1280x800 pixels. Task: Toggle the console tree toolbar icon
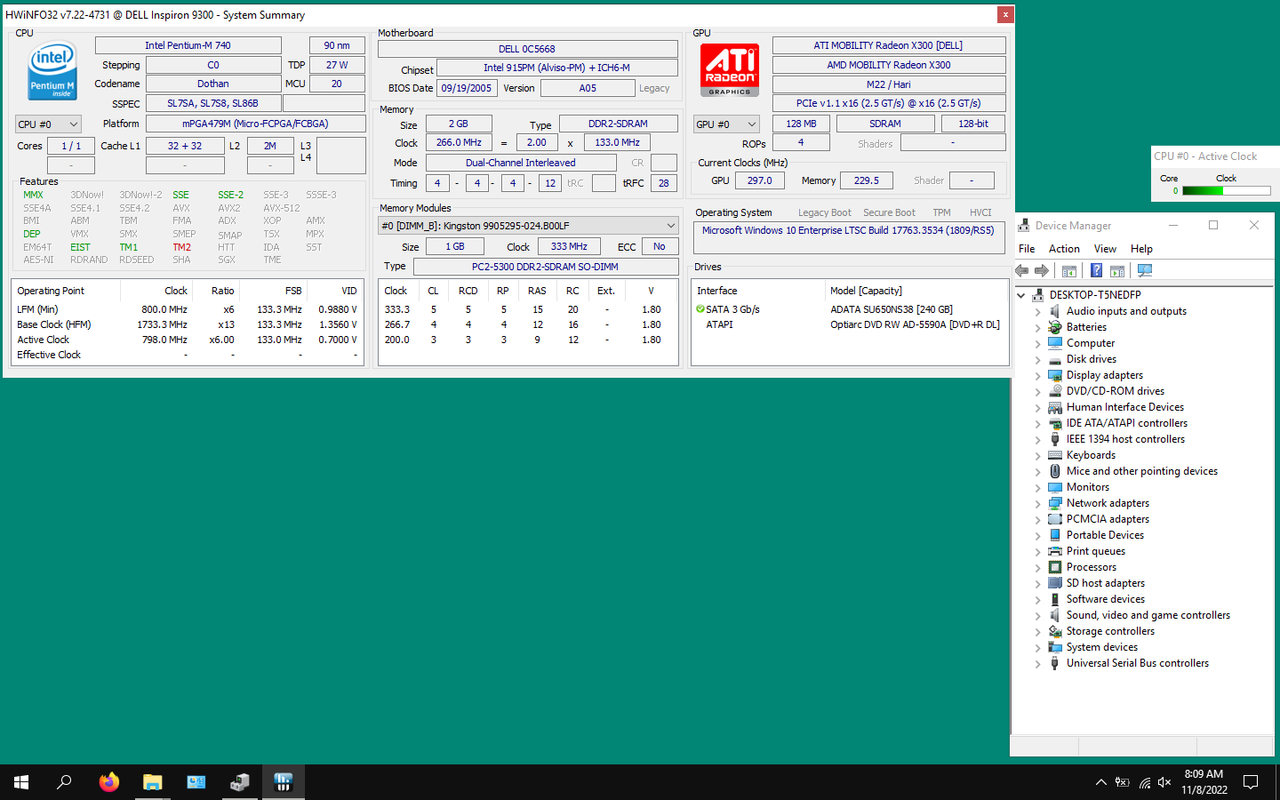point(1069,271)
